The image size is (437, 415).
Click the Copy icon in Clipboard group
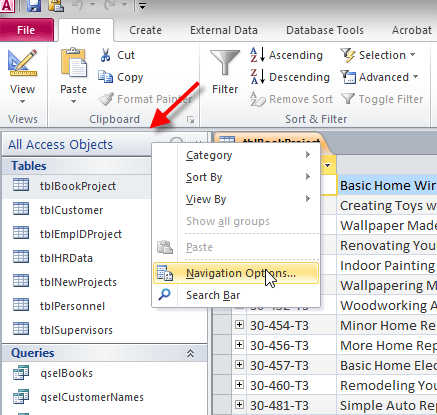(x=105, y=77)
